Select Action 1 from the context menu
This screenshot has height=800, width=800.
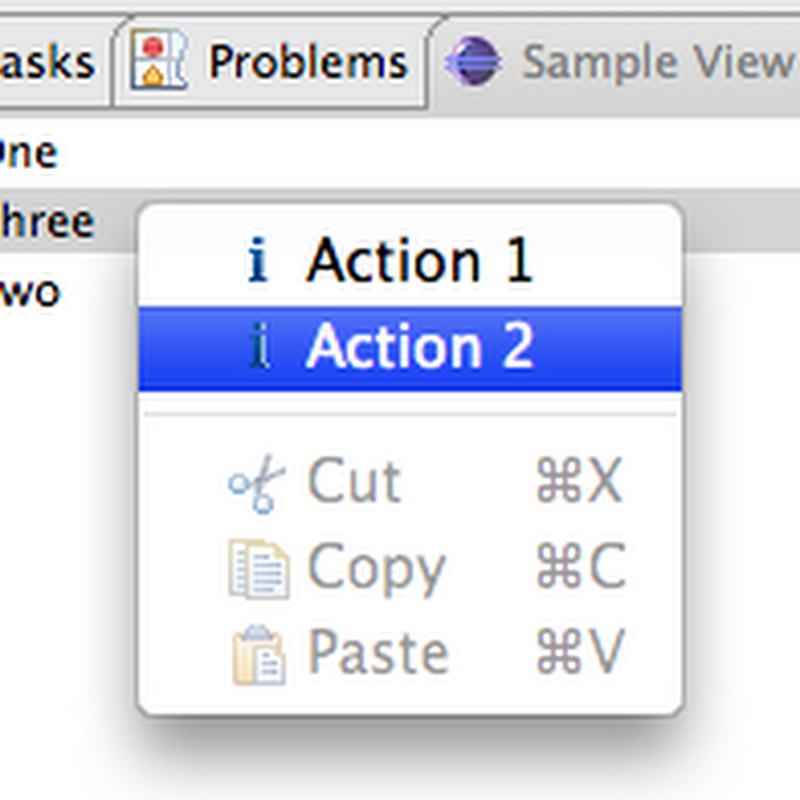click(x=420, y=259)
